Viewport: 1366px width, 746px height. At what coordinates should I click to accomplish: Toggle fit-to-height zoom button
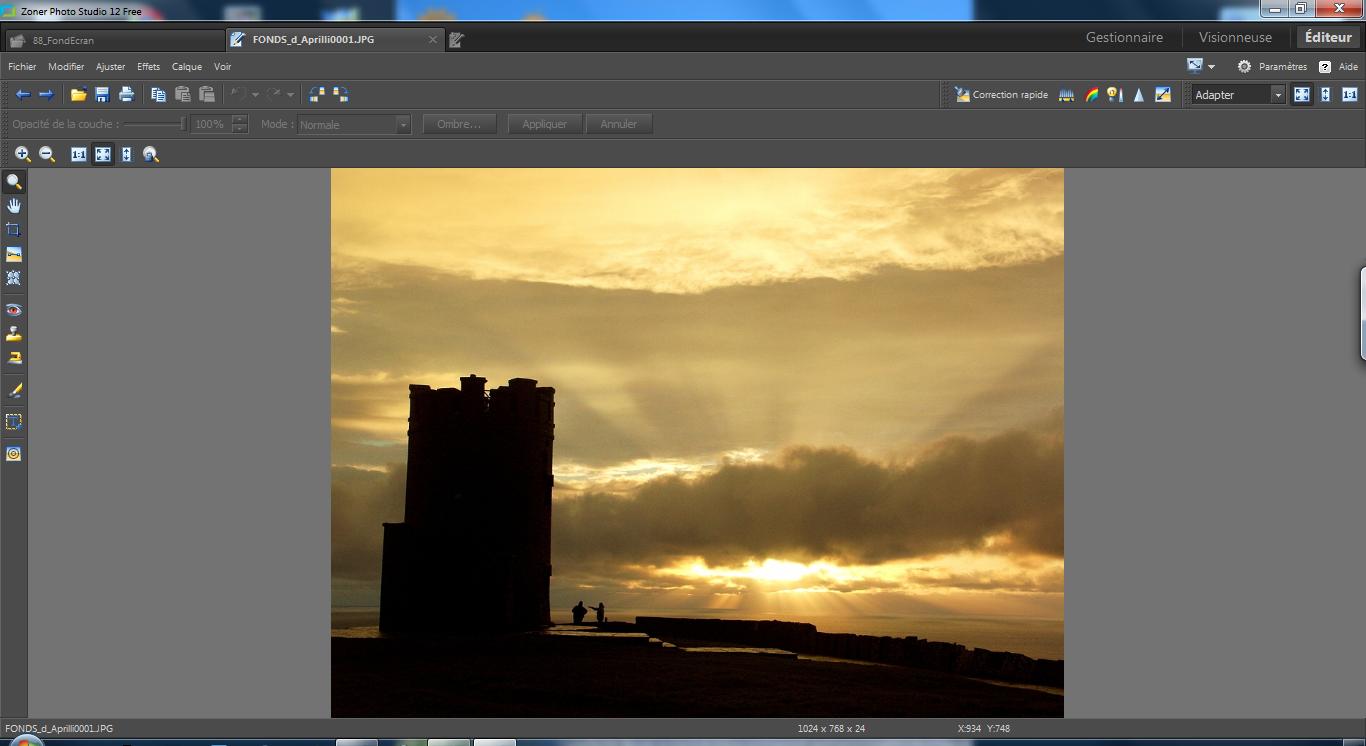(1325, 95)
